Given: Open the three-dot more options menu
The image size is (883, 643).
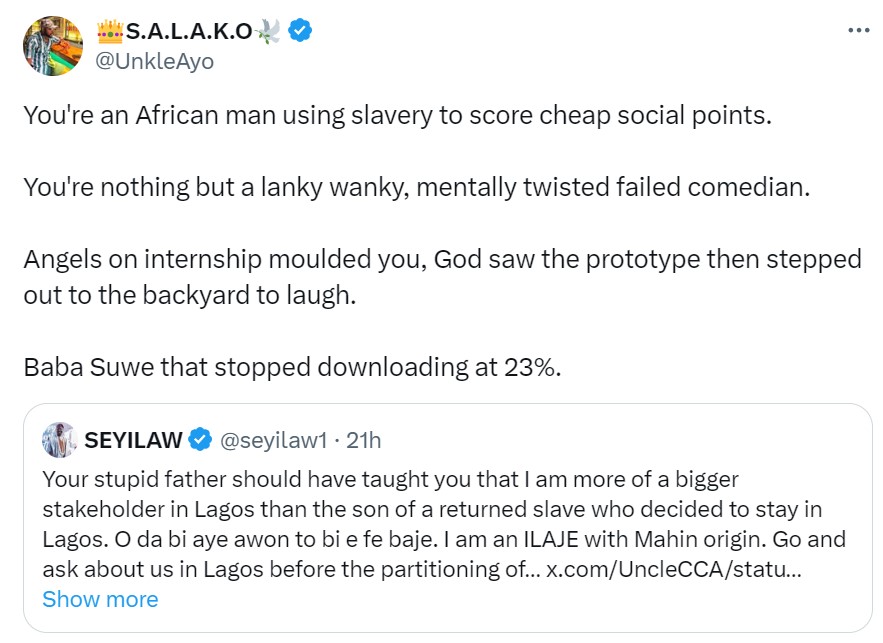Looking at the screenshot, I should (858, 30).
